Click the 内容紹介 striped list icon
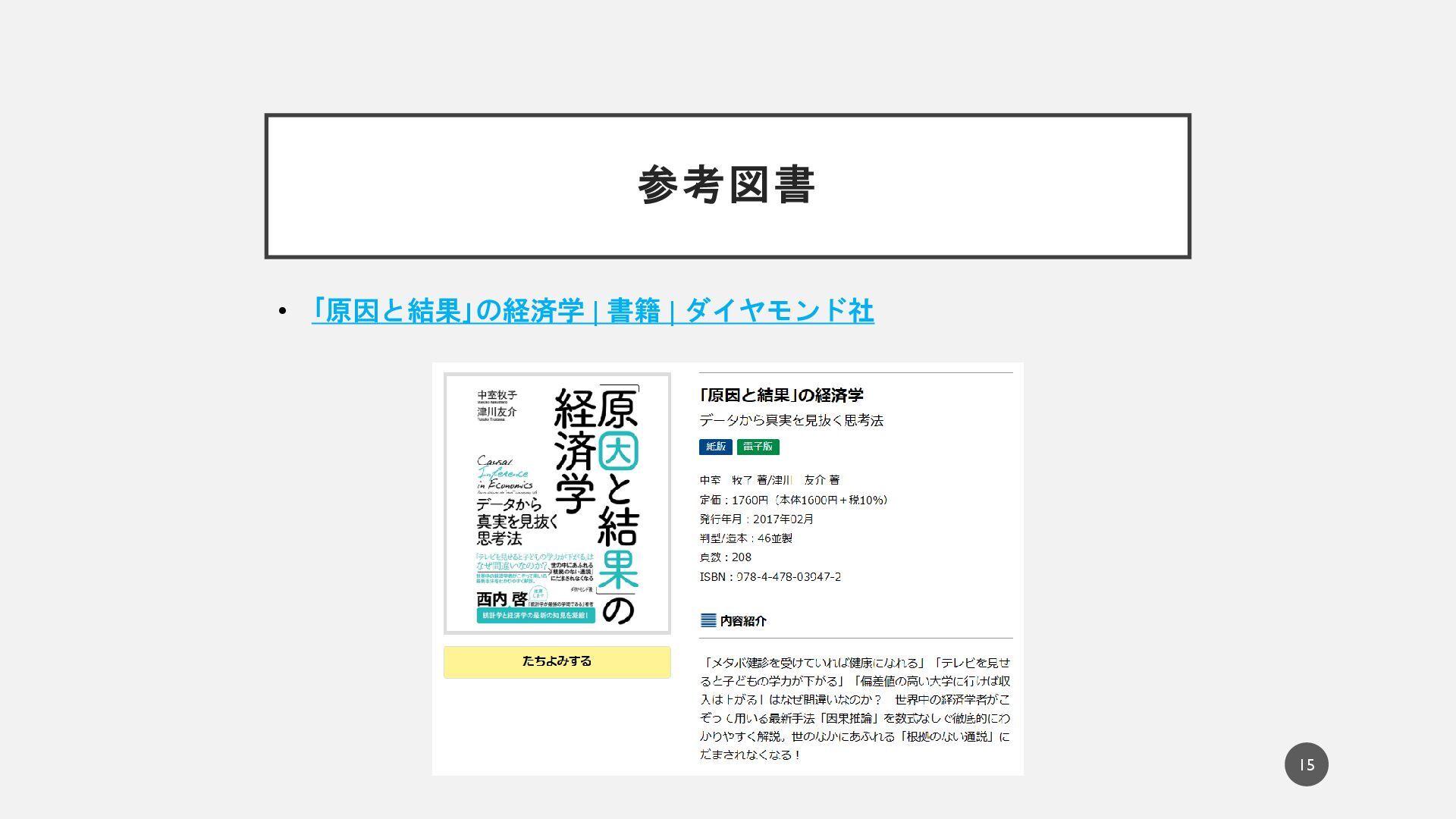Image resolution: width=1456 pixels, height=819 pixels. tap(708, 620)
